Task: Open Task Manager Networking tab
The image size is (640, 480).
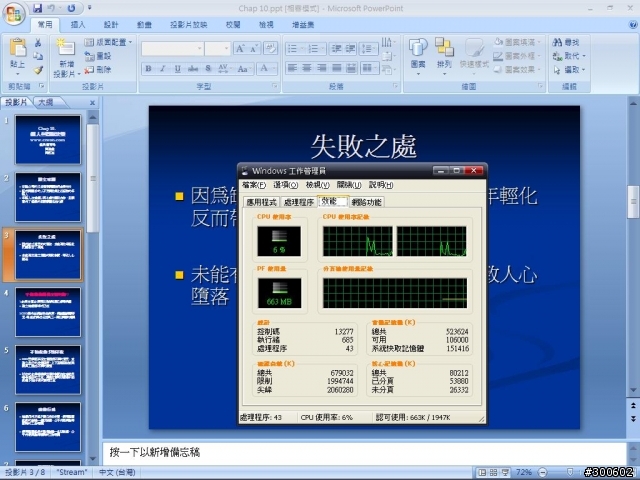Action: 367,202
